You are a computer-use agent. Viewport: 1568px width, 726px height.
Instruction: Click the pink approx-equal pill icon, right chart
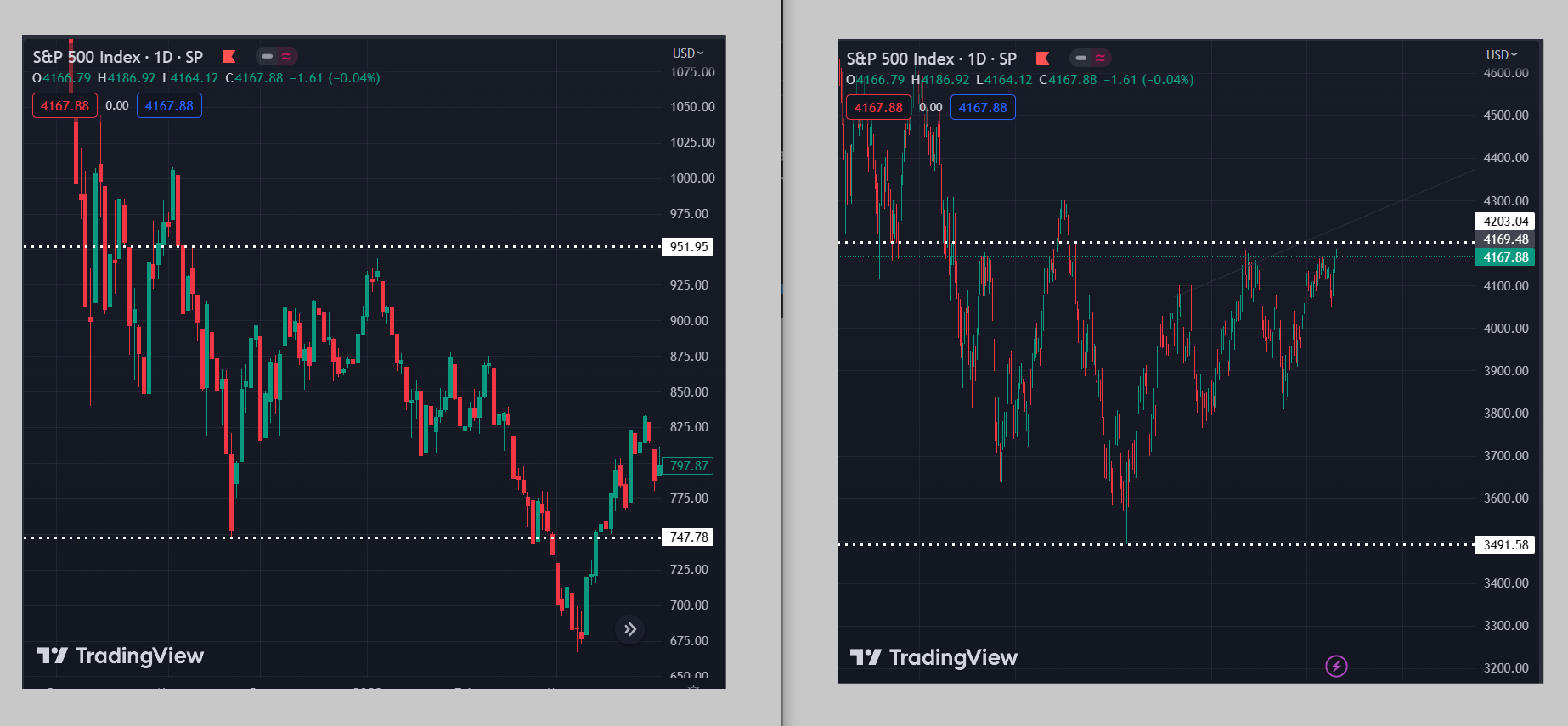1100,59
